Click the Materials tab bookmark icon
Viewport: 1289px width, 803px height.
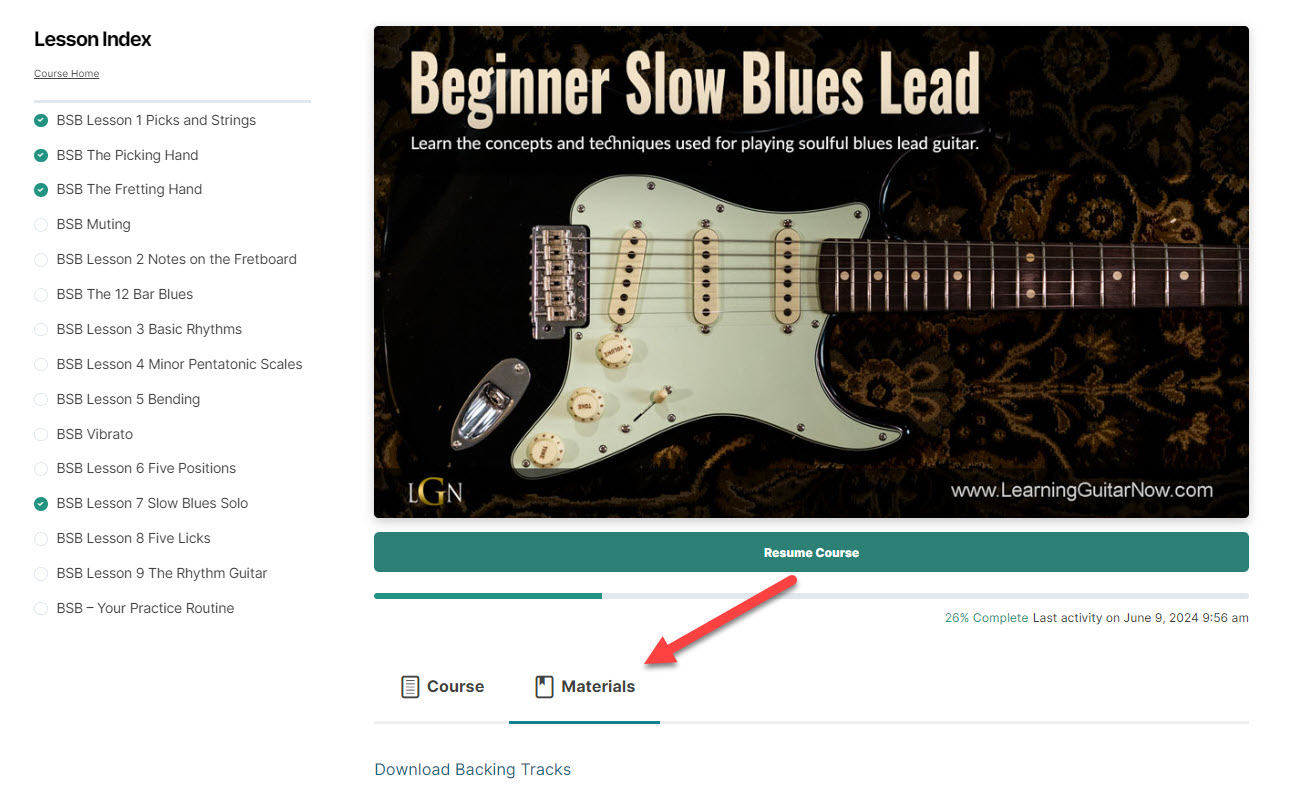pos(544,687)
